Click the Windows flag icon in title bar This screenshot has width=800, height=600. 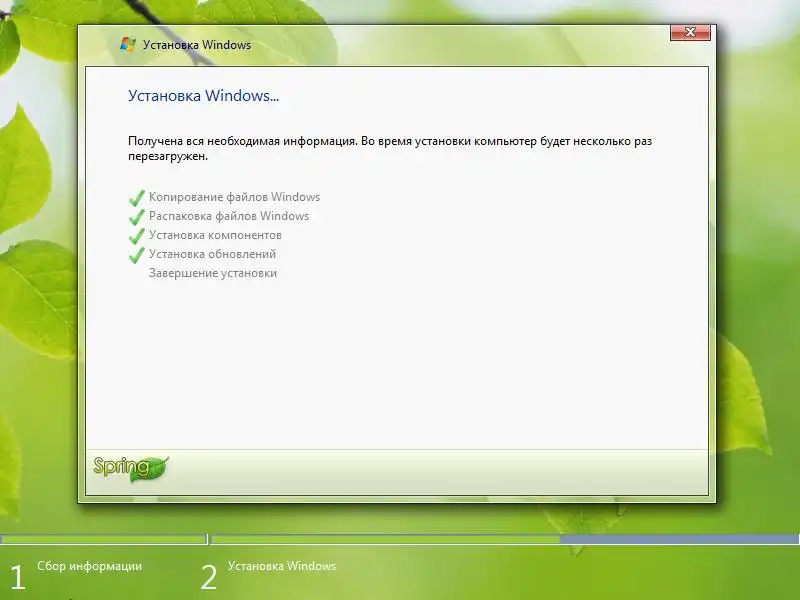pos(128,44)
